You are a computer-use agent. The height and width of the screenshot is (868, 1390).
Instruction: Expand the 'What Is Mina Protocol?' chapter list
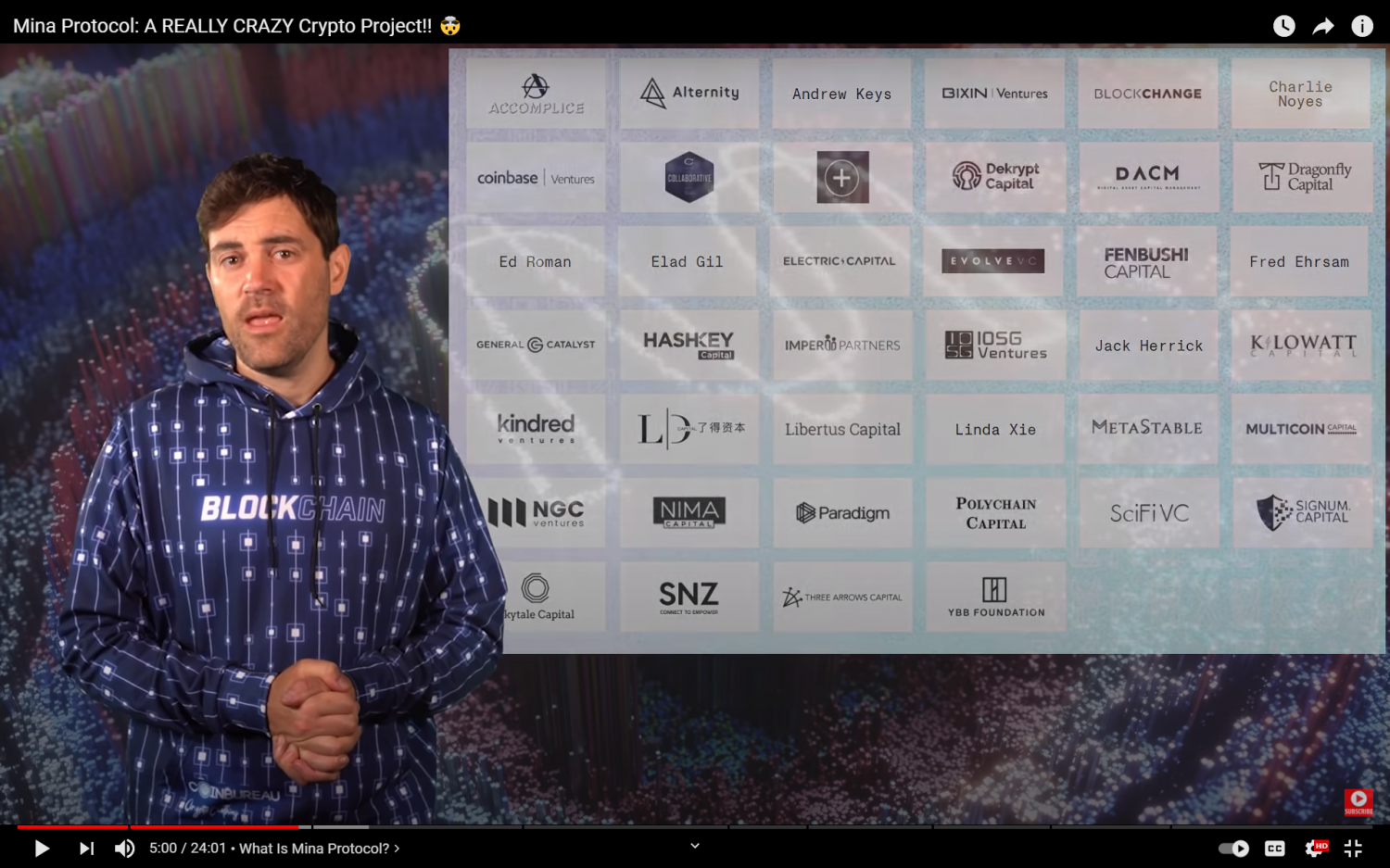(313, 849)
